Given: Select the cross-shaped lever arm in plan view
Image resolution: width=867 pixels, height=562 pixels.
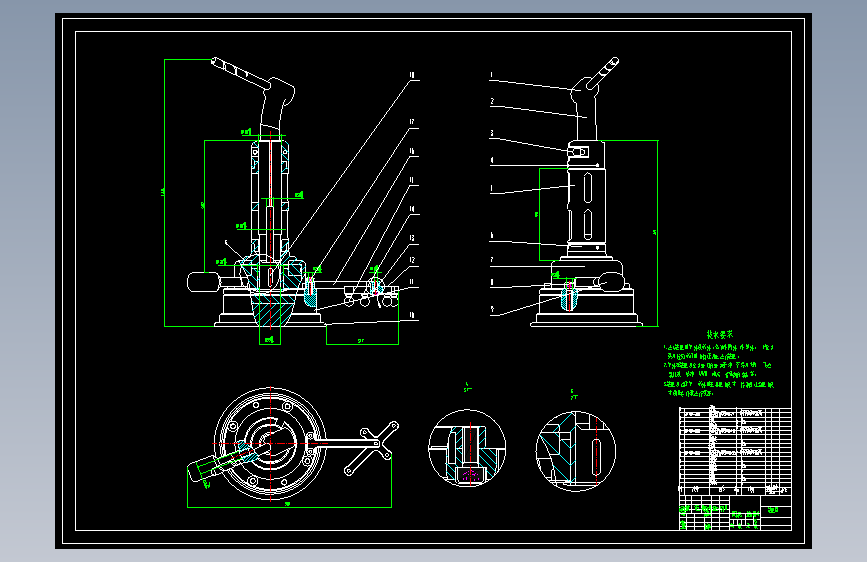Looking at the screenshot, I should 372,448.
